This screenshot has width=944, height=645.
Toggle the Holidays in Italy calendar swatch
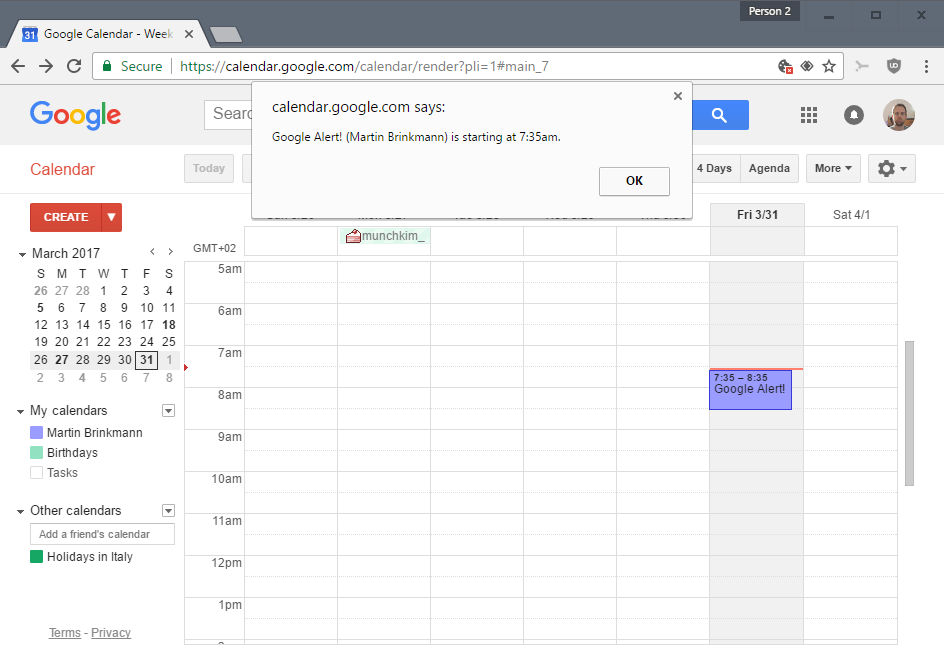36,556
